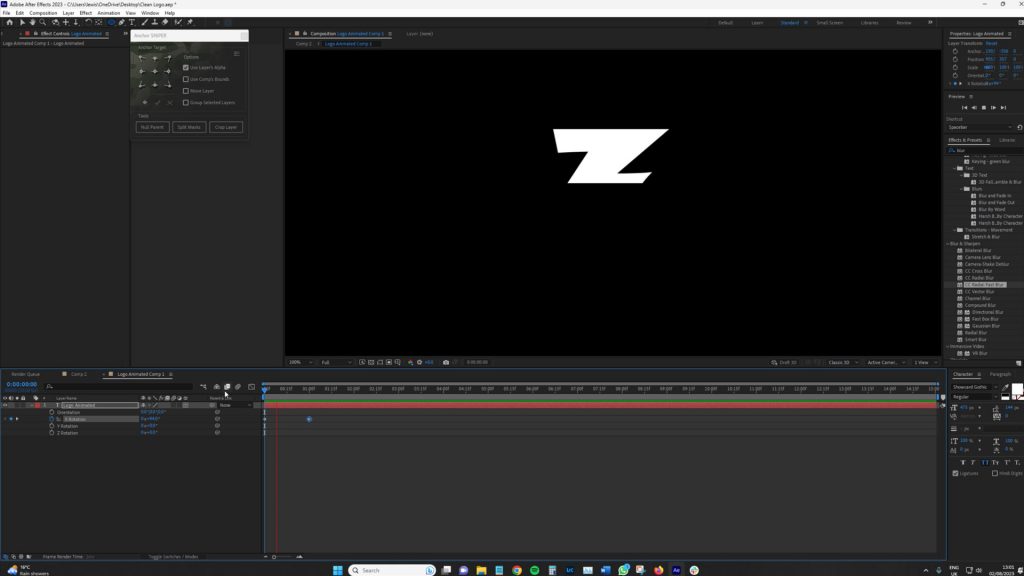This screenshot has width=1024, height=576.
Task: Switch to Libraries workspace
Action: (x=869, y=23)
